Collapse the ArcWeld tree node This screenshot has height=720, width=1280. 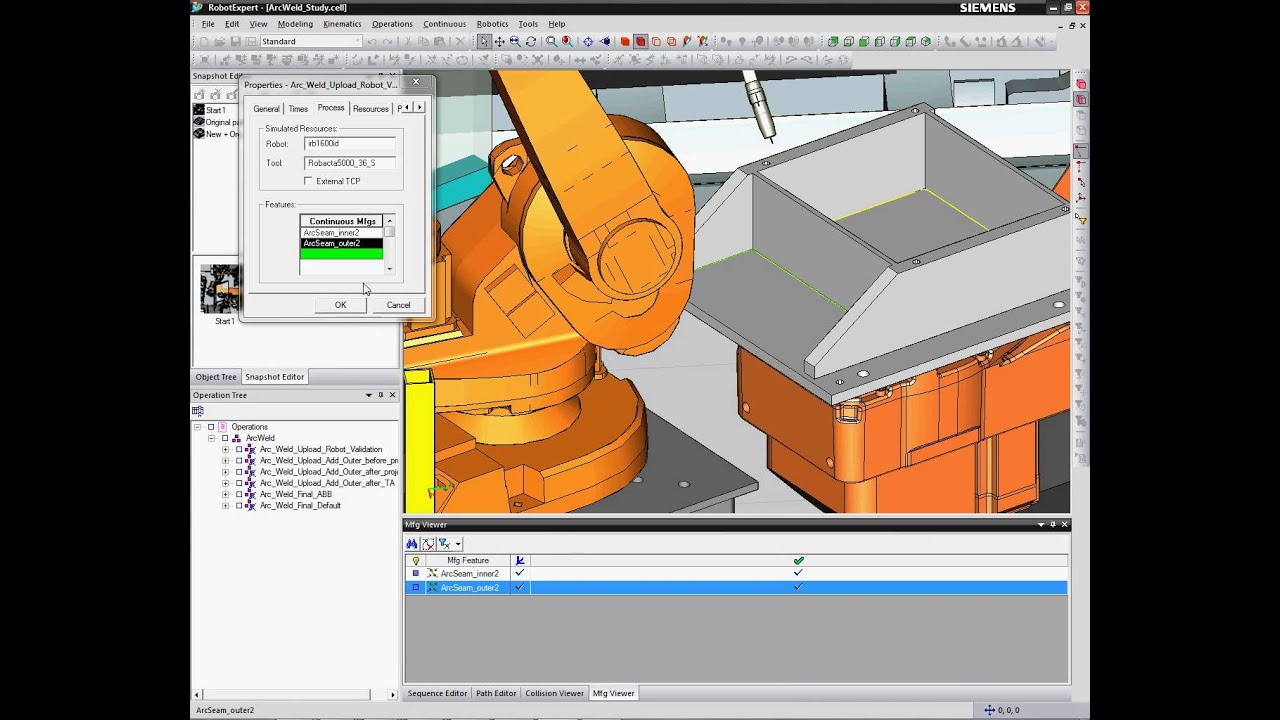211,438
